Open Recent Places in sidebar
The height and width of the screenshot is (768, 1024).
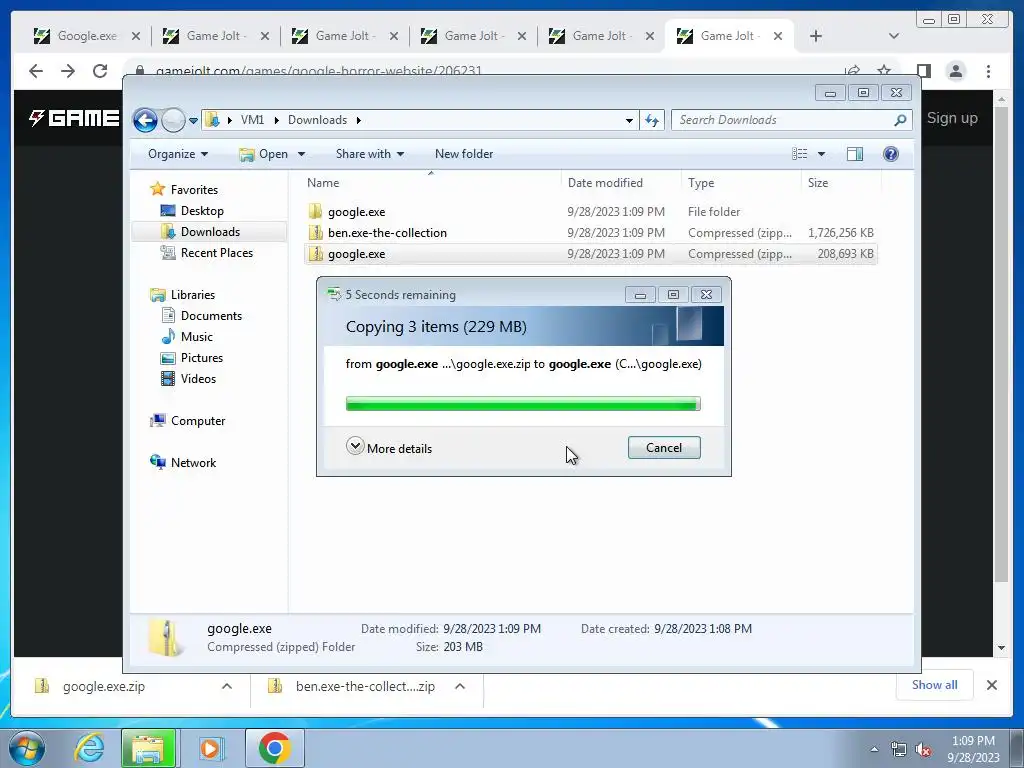click(x=216, y=253)
